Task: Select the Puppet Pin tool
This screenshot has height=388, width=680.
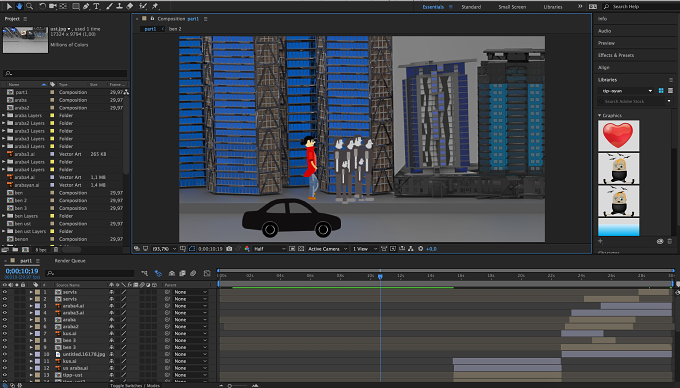Action: tap(155, 6)
